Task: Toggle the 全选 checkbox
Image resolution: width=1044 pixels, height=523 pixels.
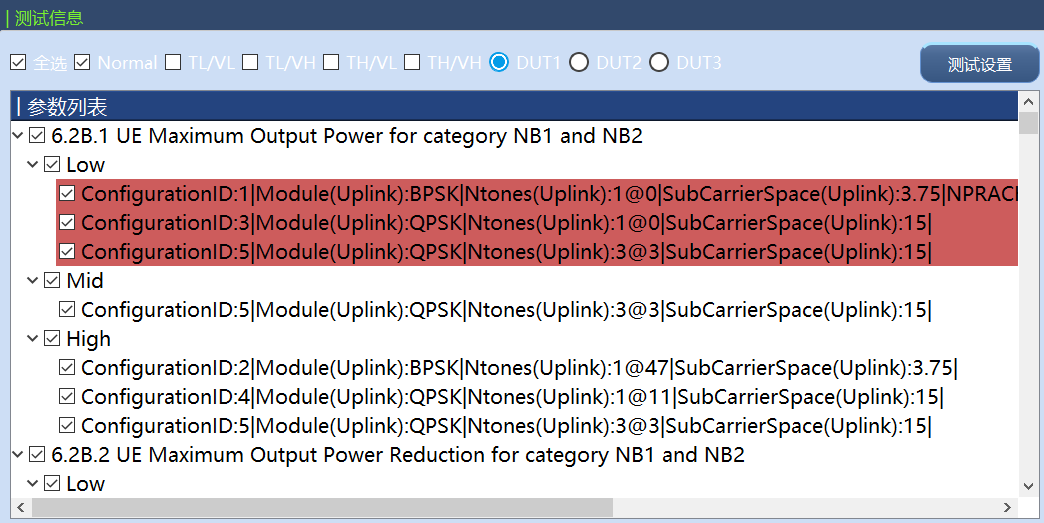Action: (x=18, y=63)
